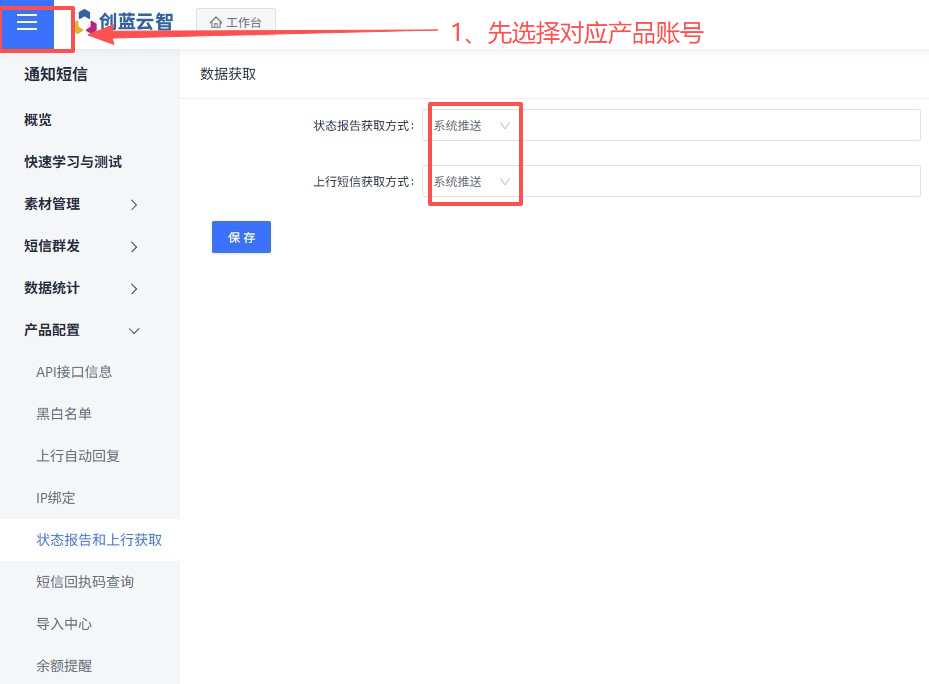Open the 概览 menu item

coord(38,120)
